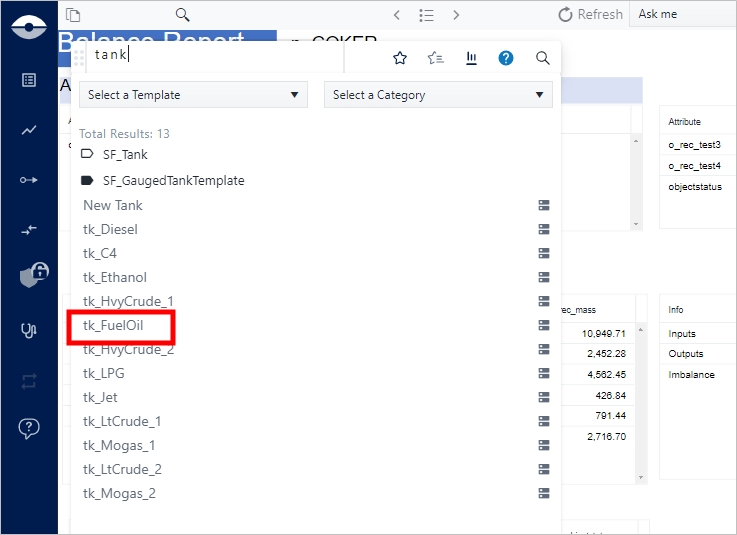Click the magnifier icon right of the help icon
The width and height of the screenshot is (737, 535).
click(x=543, y=58)
